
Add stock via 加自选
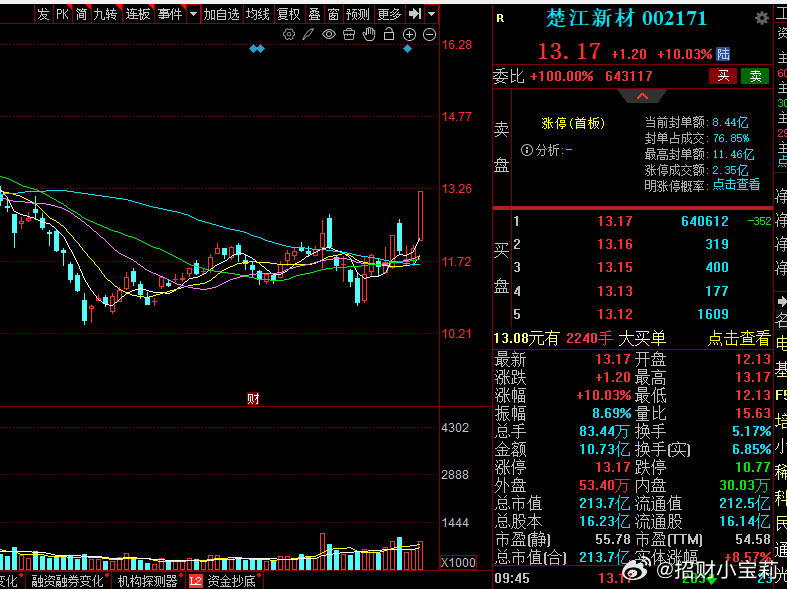coord(221,14)
